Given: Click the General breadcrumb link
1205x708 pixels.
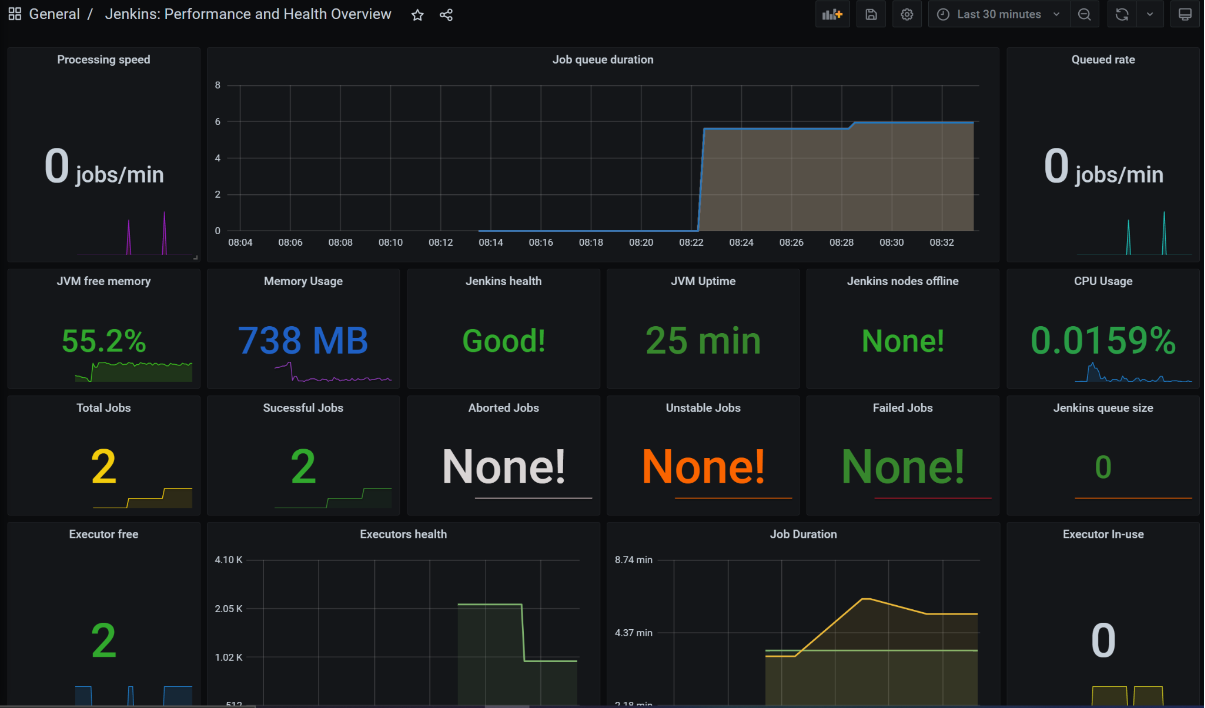Looking at the screenshot, I should tap(54, 13).
